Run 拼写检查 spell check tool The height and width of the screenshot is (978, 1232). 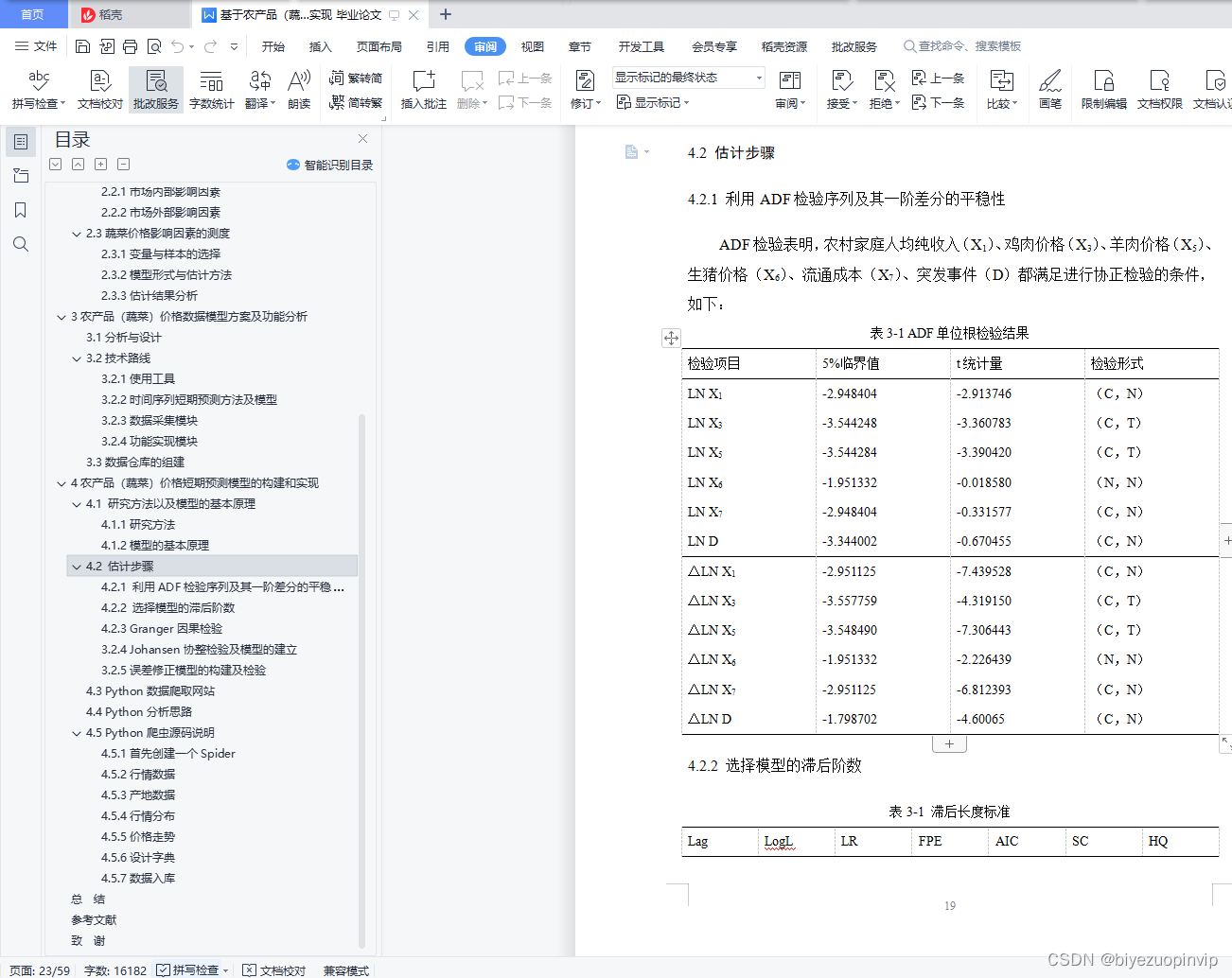39,90
